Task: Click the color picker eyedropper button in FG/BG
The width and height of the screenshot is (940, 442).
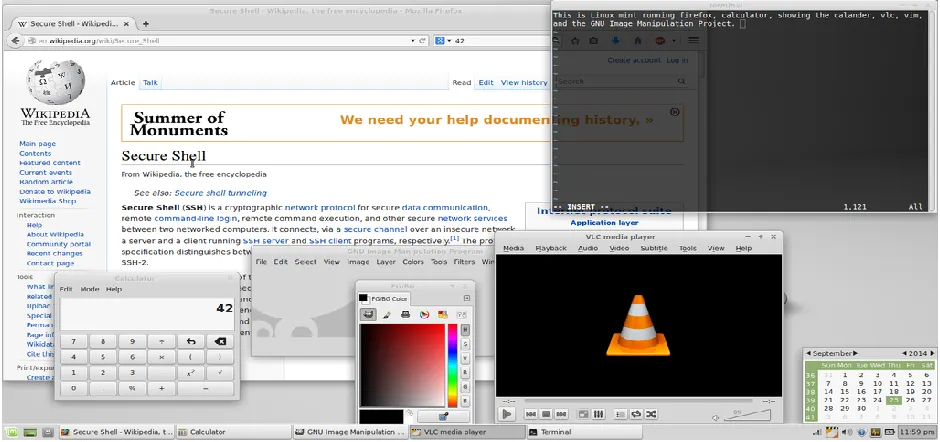Action: 444,416
